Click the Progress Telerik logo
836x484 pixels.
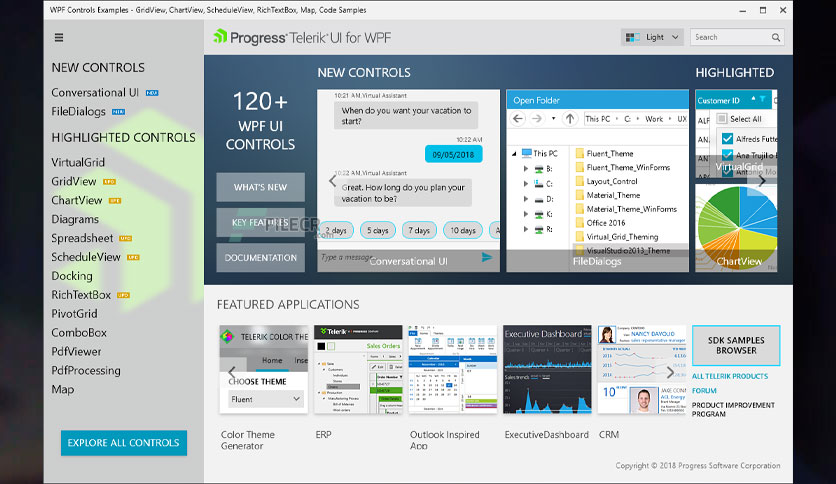(302, 37)
